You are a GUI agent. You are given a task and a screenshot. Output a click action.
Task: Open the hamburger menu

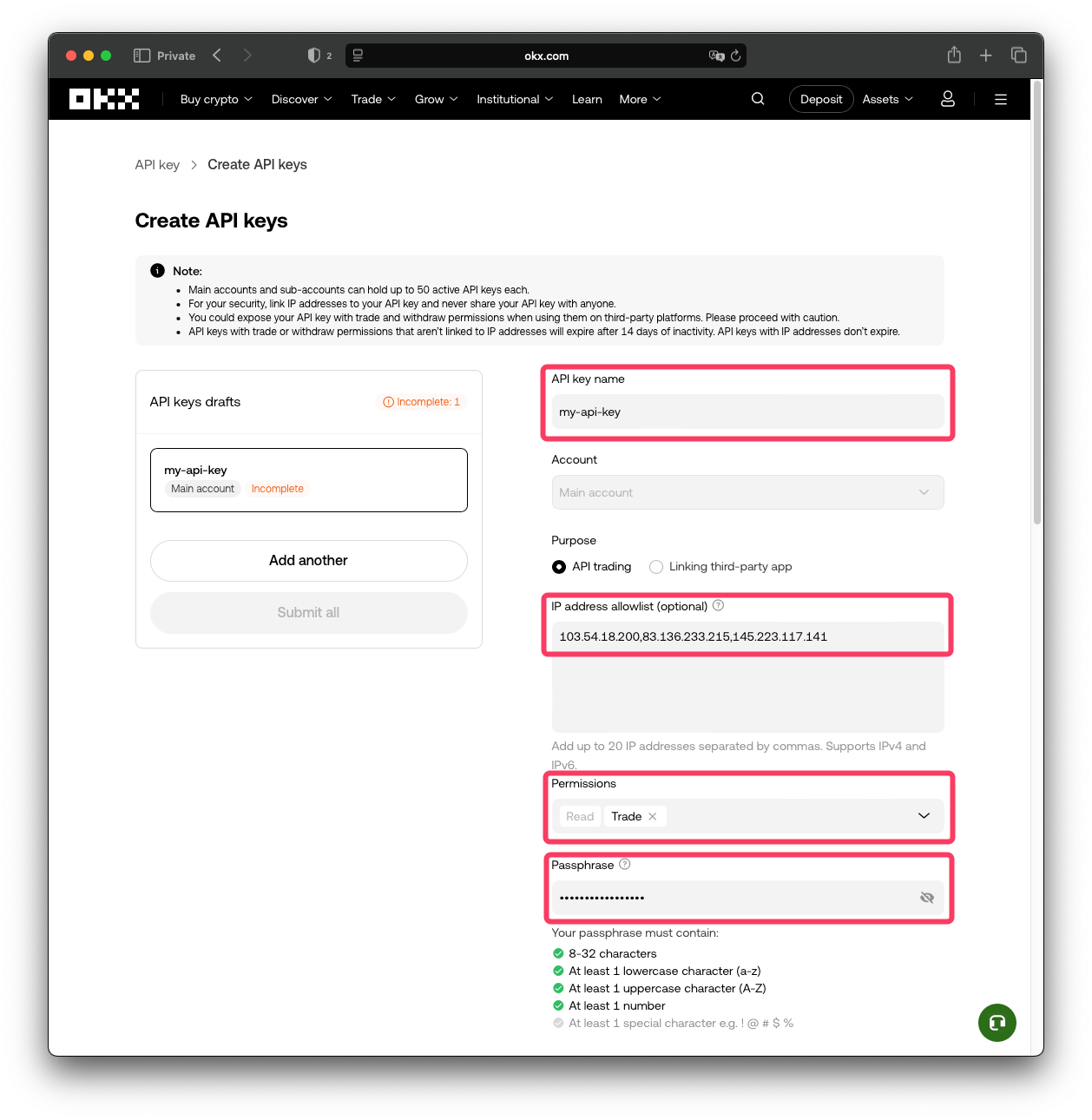click(x=1000, y=99)
